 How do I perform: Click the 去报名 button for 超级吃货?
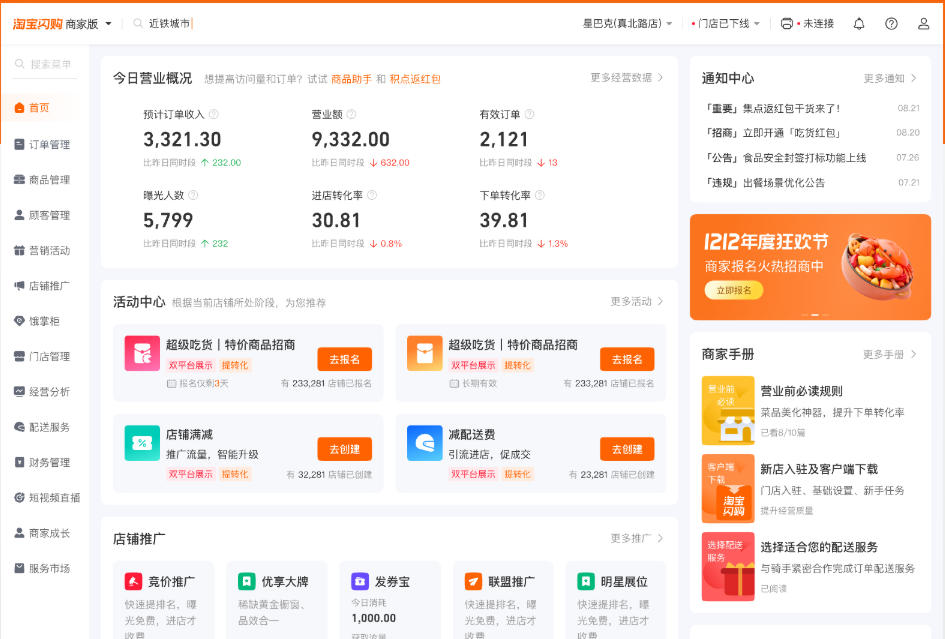[x=342, y=359]
